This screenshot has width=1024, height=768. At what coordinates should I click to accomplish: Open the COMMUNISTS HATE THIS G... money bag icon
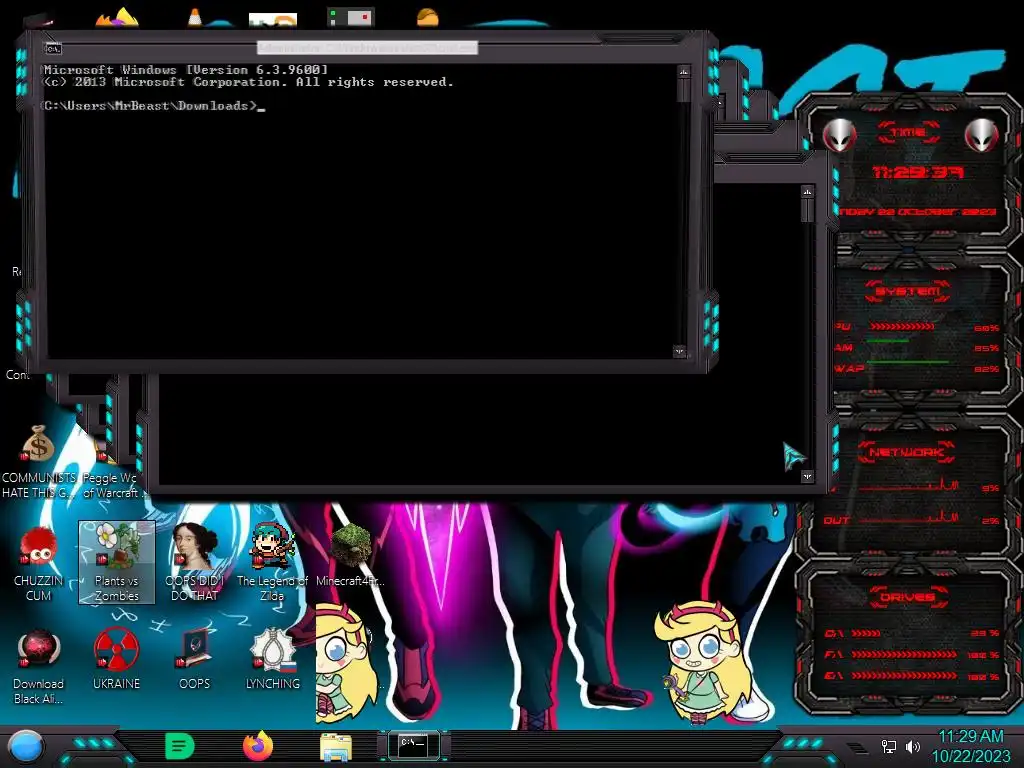point(39,461)
